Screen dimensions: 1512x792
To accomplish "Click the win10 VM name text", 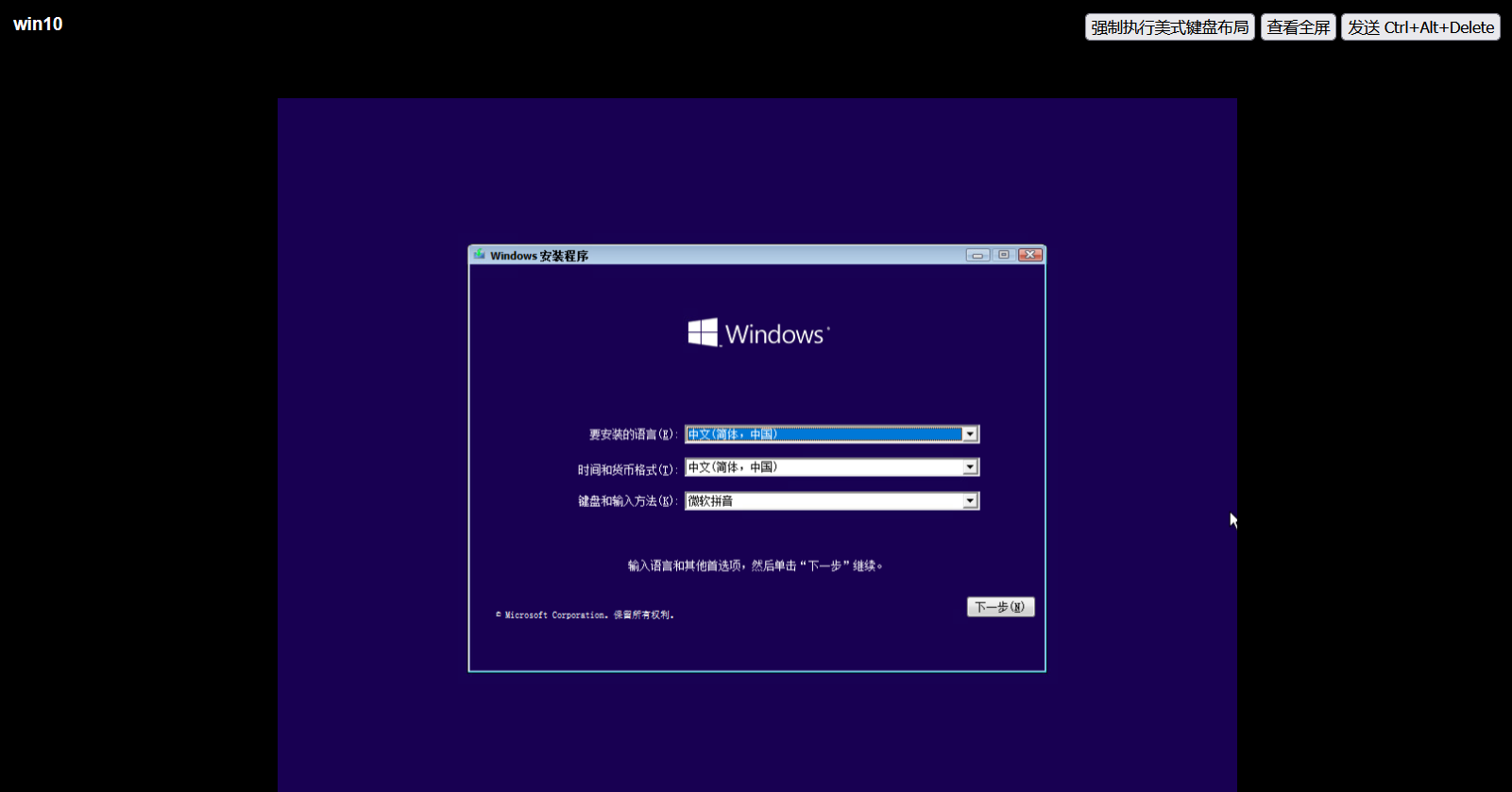I will (38, 25).
